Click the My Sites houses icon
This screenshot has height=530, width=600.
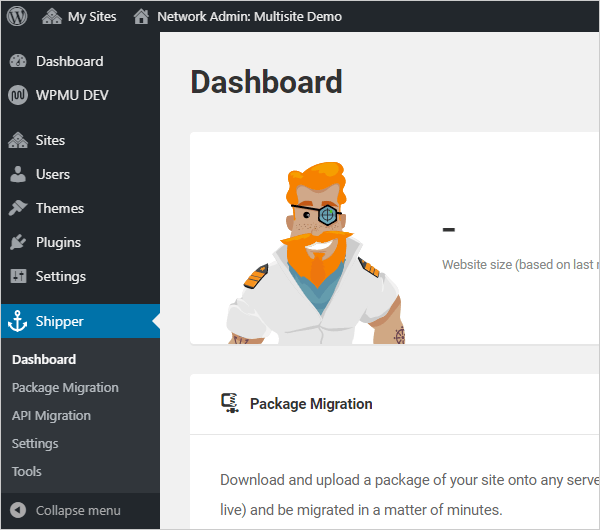pyautogui.click(x=52, y=16)
